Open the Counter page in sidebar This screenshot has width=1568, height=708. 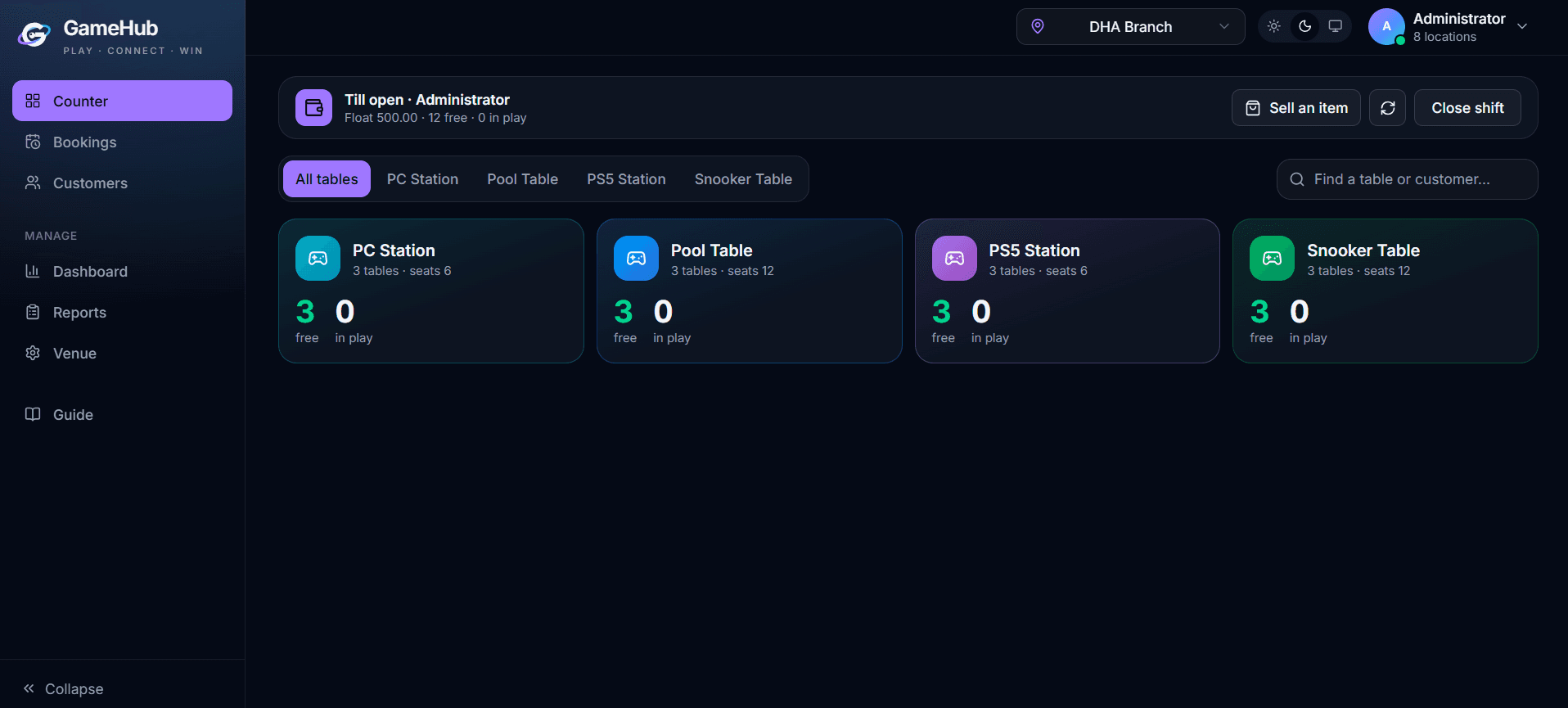click(122, 101)
